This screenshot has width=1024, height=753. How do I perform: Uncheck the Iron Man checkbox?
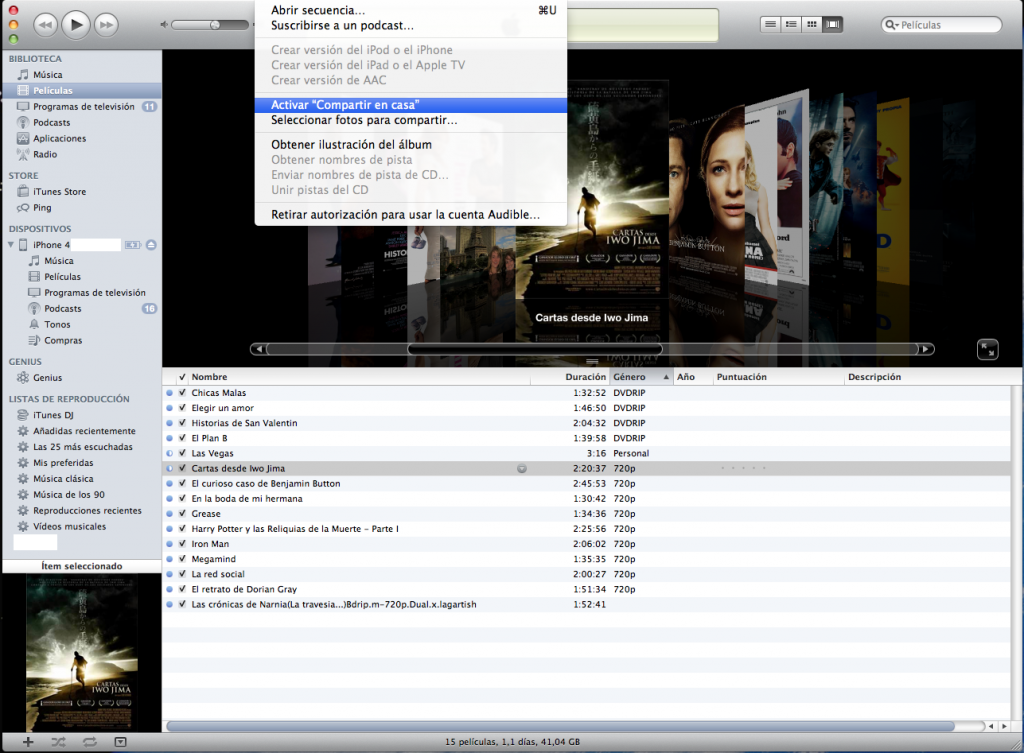tap(182, 543)
